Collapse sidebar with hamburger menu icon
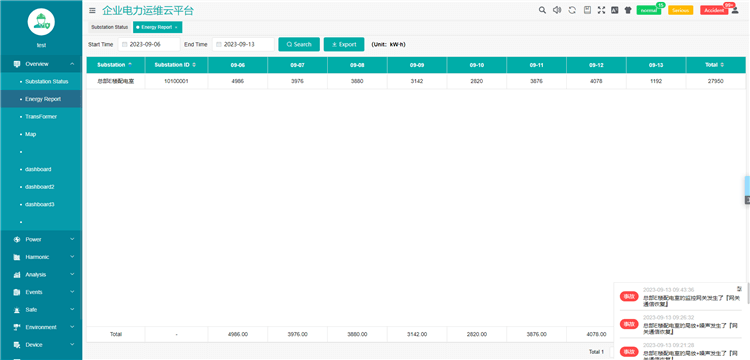This screenshot has height=360, width=750. pyautogui.click(x=92, y=11)
